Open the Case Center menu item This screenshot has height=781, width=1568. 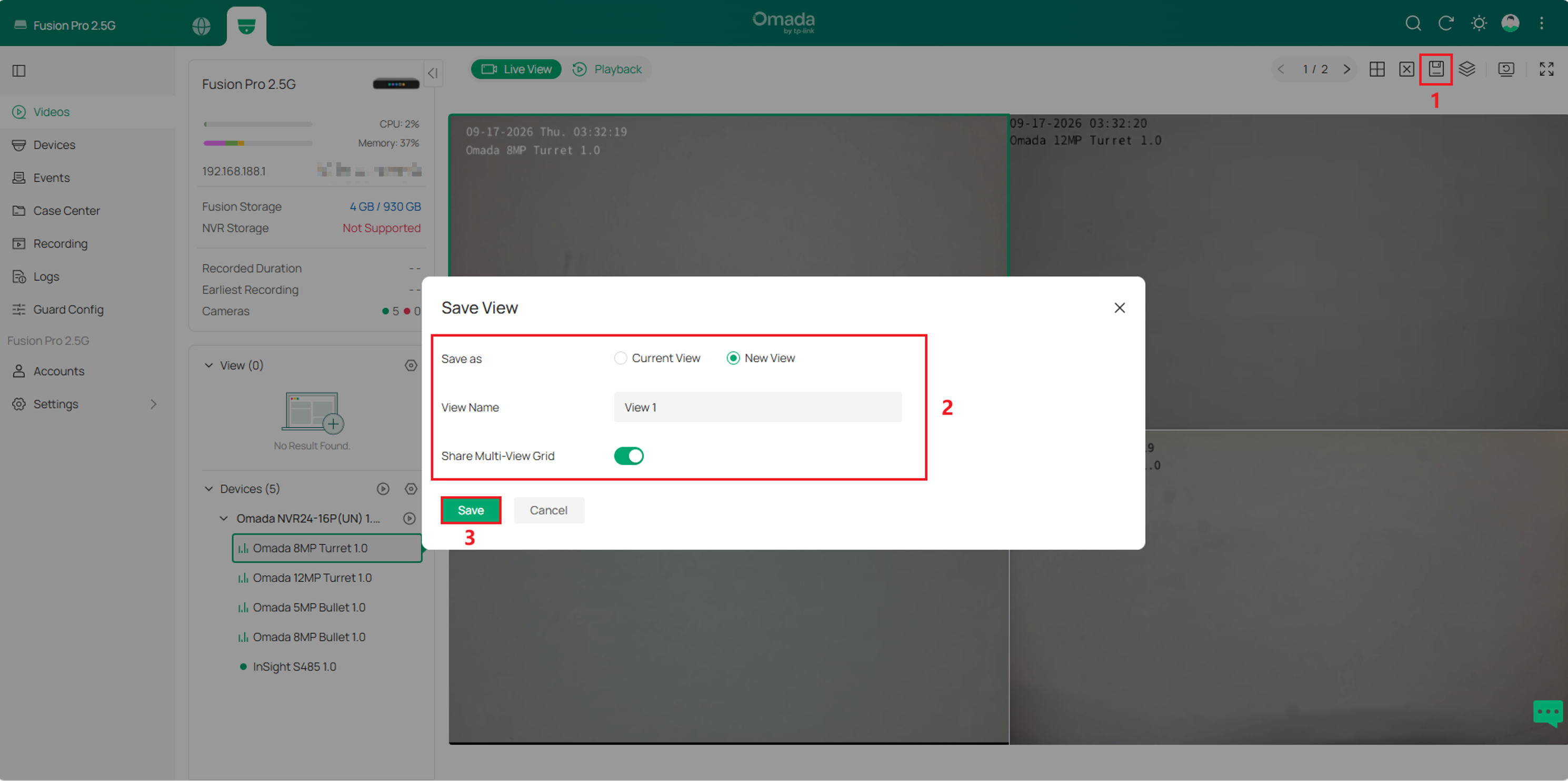tap(88, 210)
